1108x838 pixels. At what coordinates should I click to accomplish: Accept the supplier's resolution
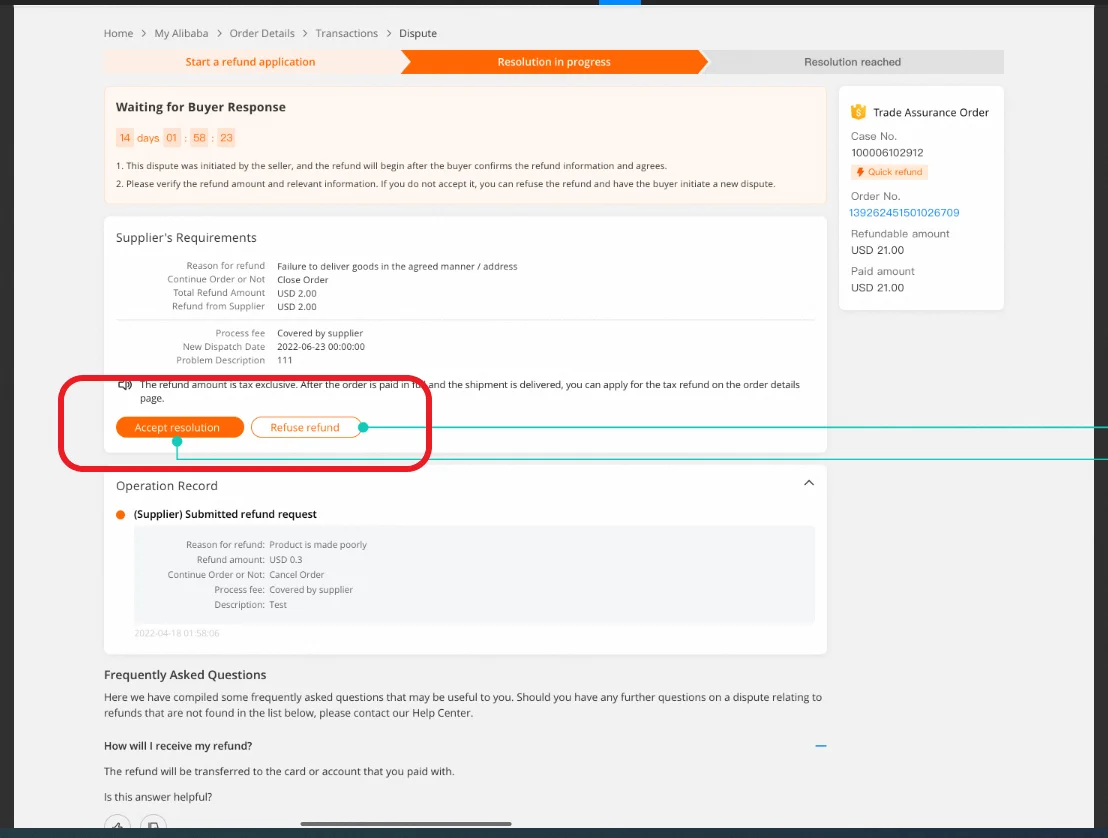click(x=179, y=427)
